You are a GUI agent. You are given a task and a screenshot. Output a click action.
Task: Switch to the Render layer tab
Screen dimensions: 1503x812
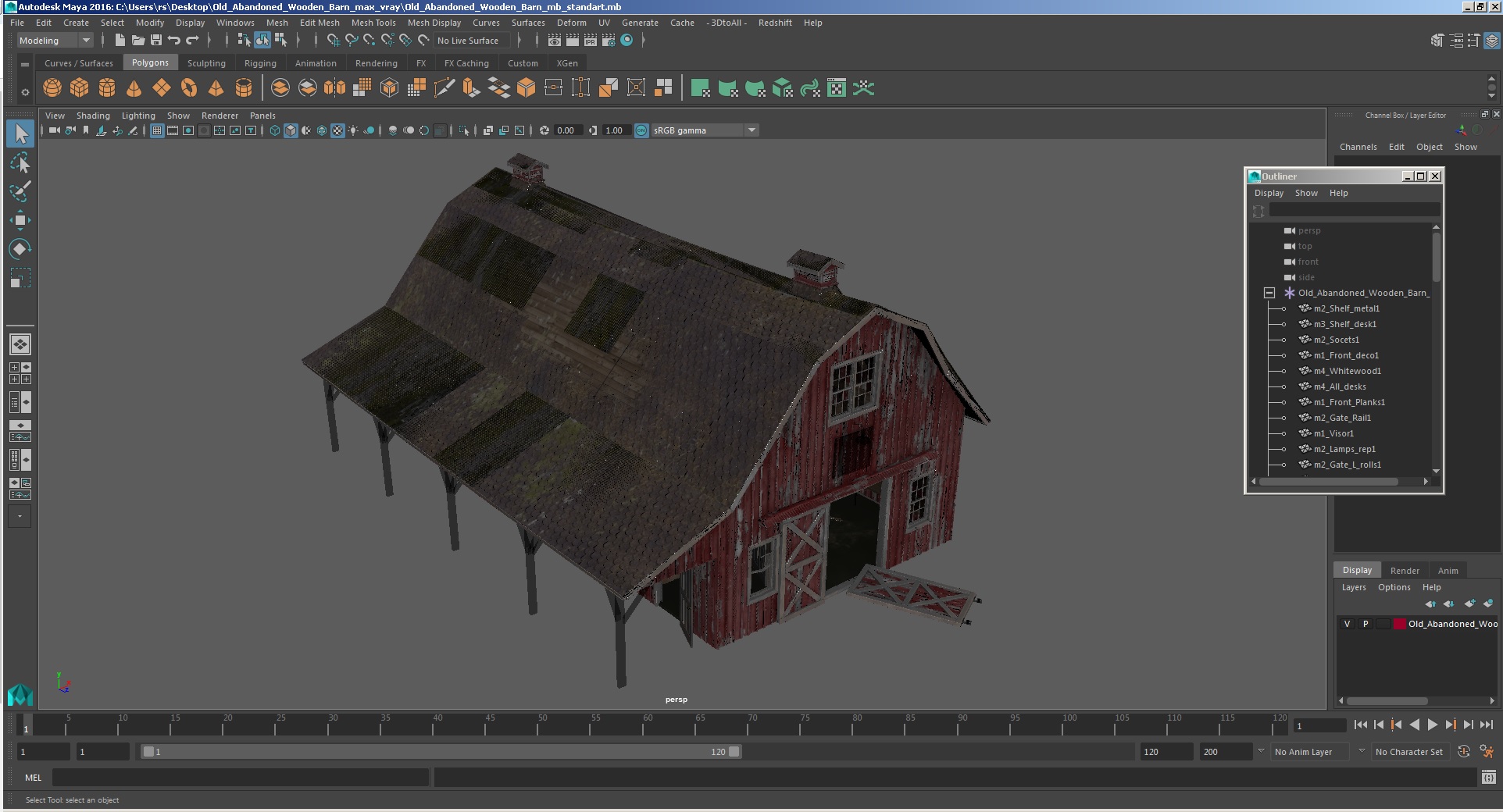[x=1405, y=571]
